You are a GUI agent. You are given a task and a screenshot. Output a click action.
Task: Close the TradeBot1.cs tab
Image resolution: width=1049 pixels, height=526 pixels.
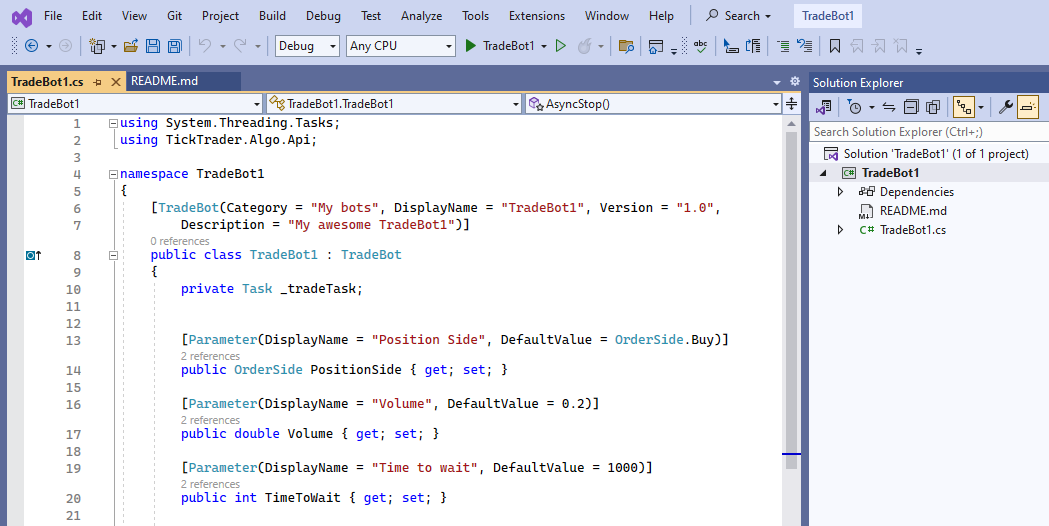tap(116, 82)
